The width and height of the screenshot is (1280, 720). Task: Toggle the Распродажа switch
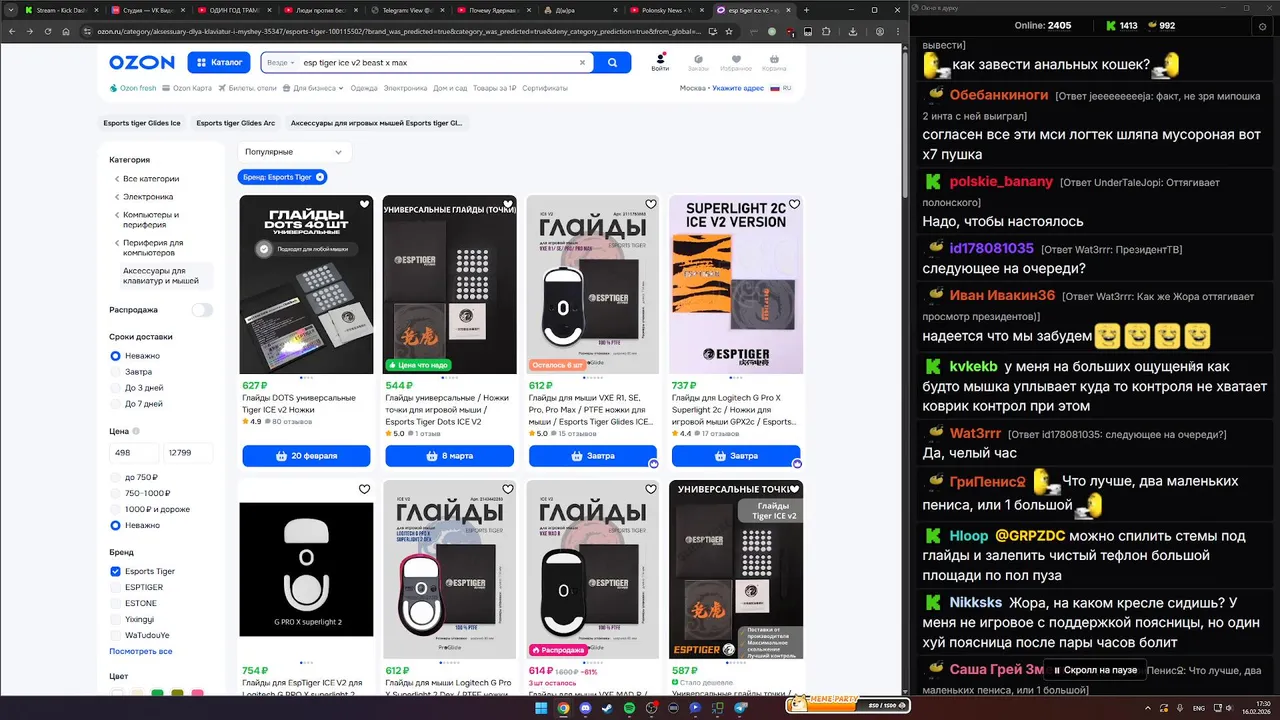(202, 310)
